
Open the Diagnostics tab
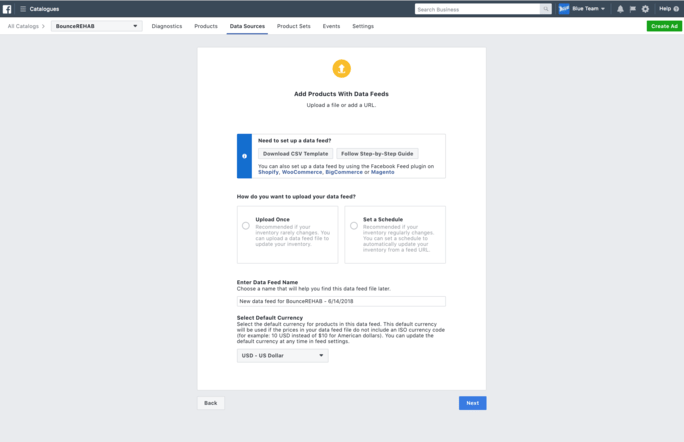[x=167, y=26]
